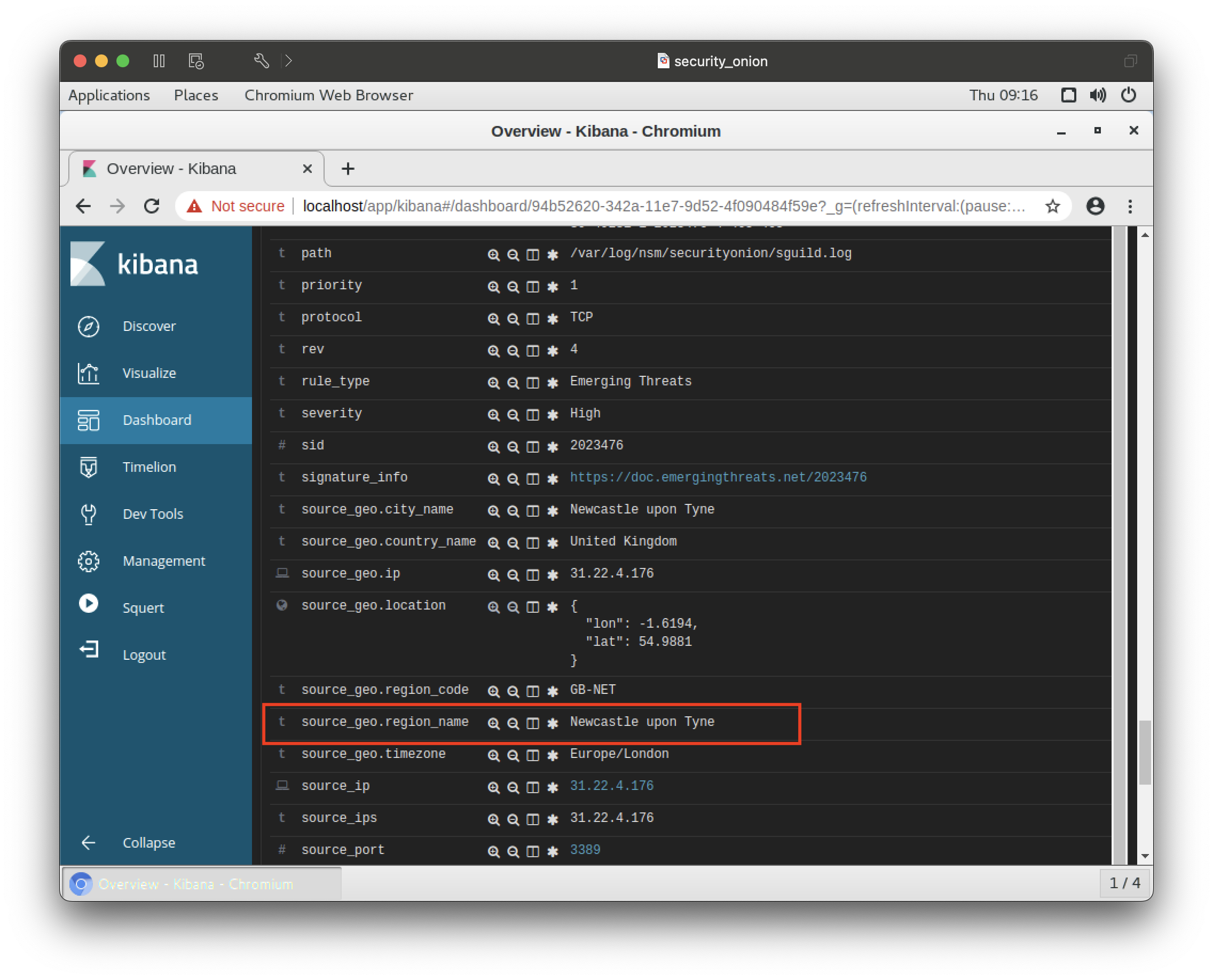Filter out value on source_port row
This screenshot has height=980, width=1213.
point(513,851)
